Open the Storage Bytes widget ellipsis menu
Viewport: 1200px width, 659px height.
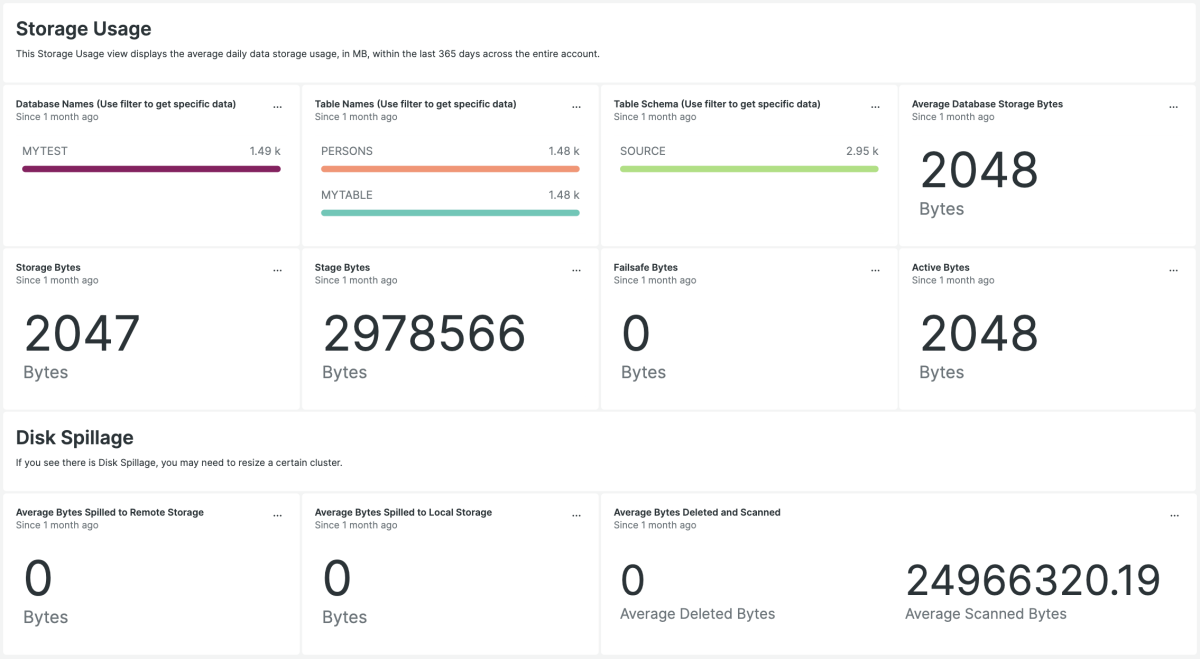278,270
